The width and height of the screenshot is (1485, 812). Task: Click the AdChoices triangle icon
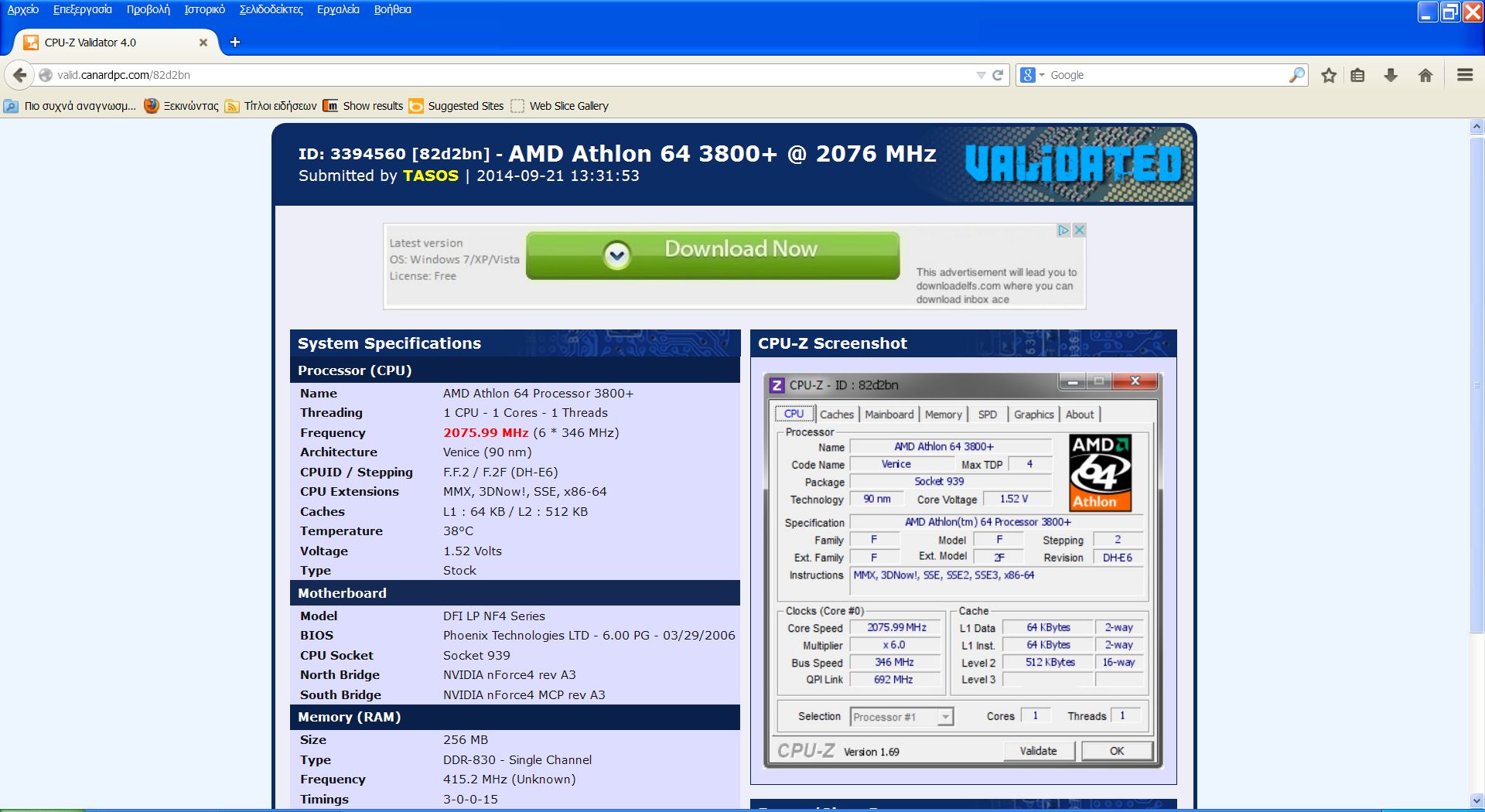tap(1063, 230)
